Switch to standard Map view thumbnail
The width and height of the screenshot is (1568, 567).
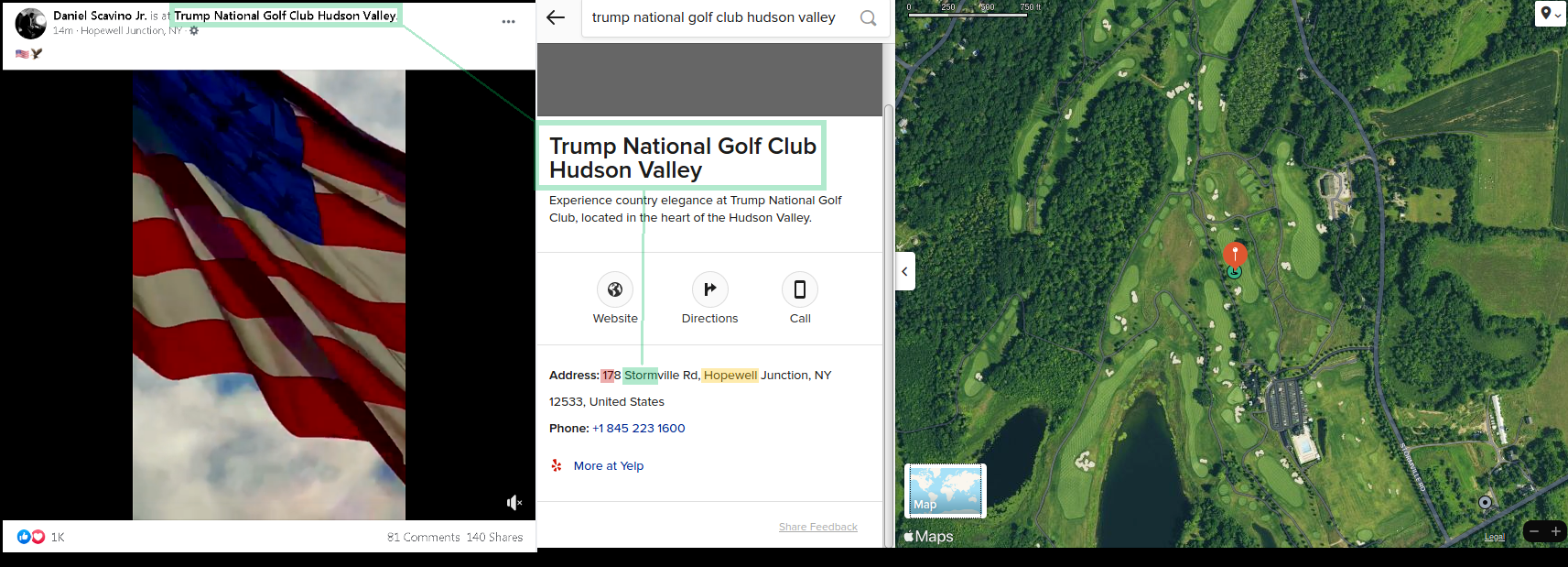point(946,491)
